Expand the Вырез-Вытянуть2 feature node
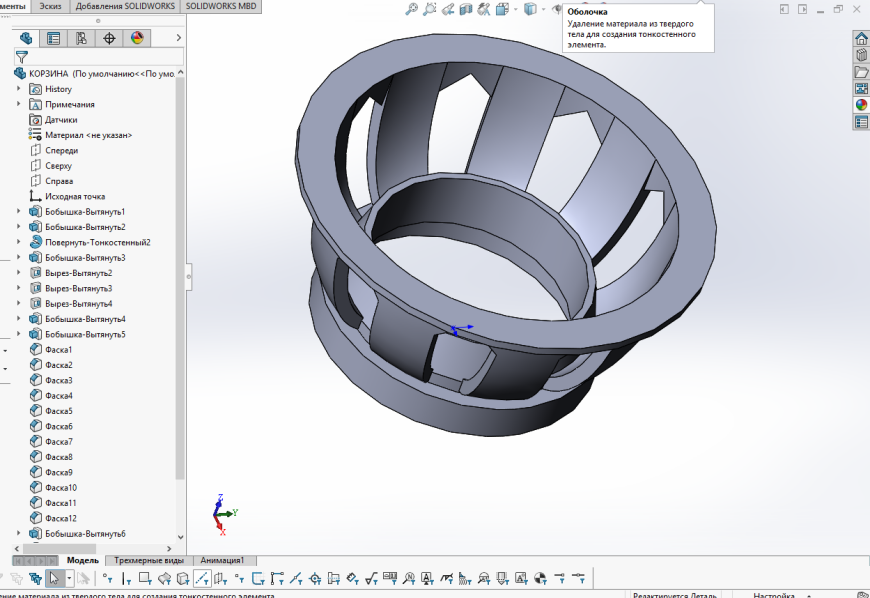The image size is (870, 598). click(19, 273)
